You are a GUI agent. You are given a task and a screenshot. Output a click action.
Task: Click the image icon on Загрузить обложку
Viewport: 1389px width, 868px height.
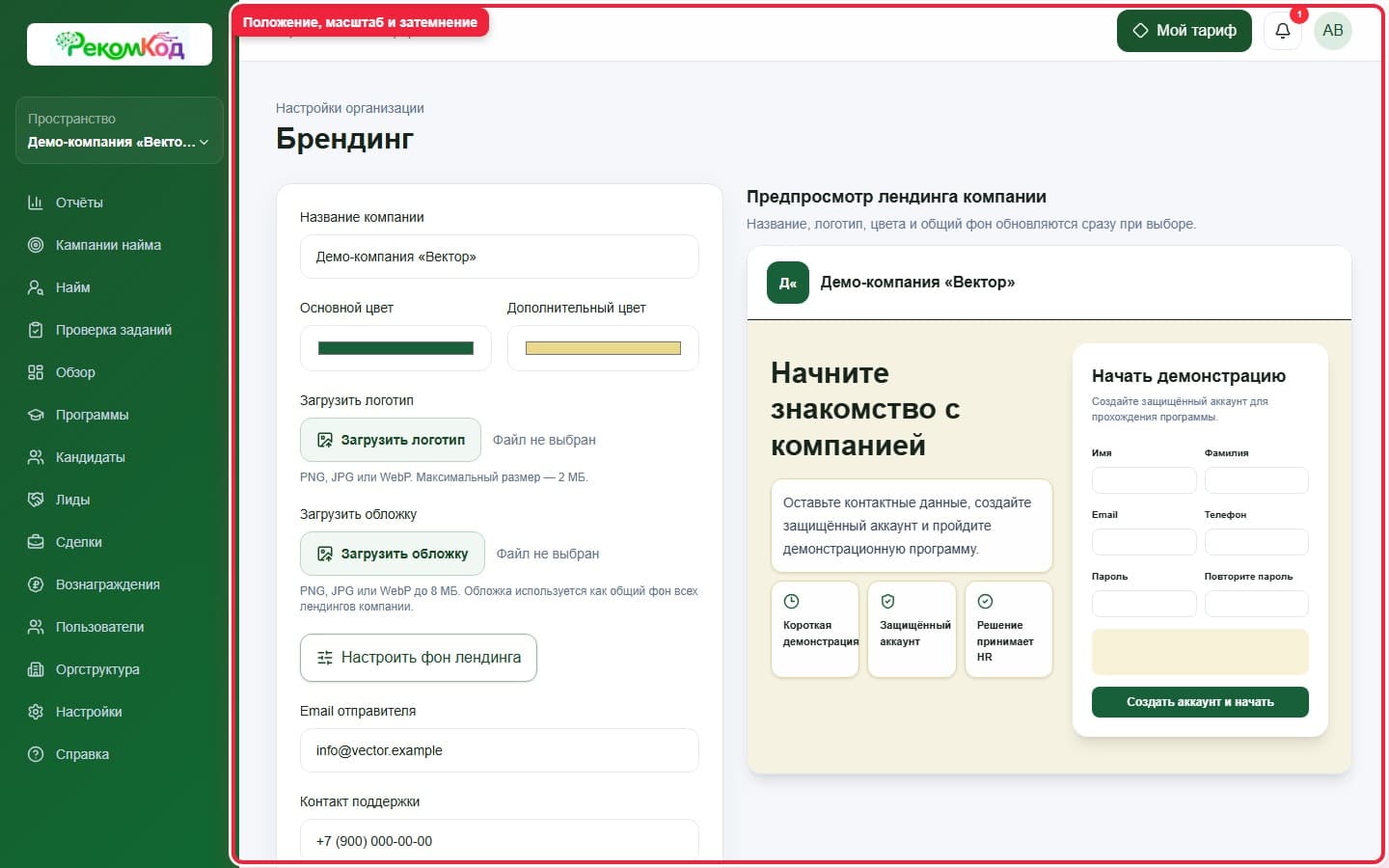[x=325, y=554]
